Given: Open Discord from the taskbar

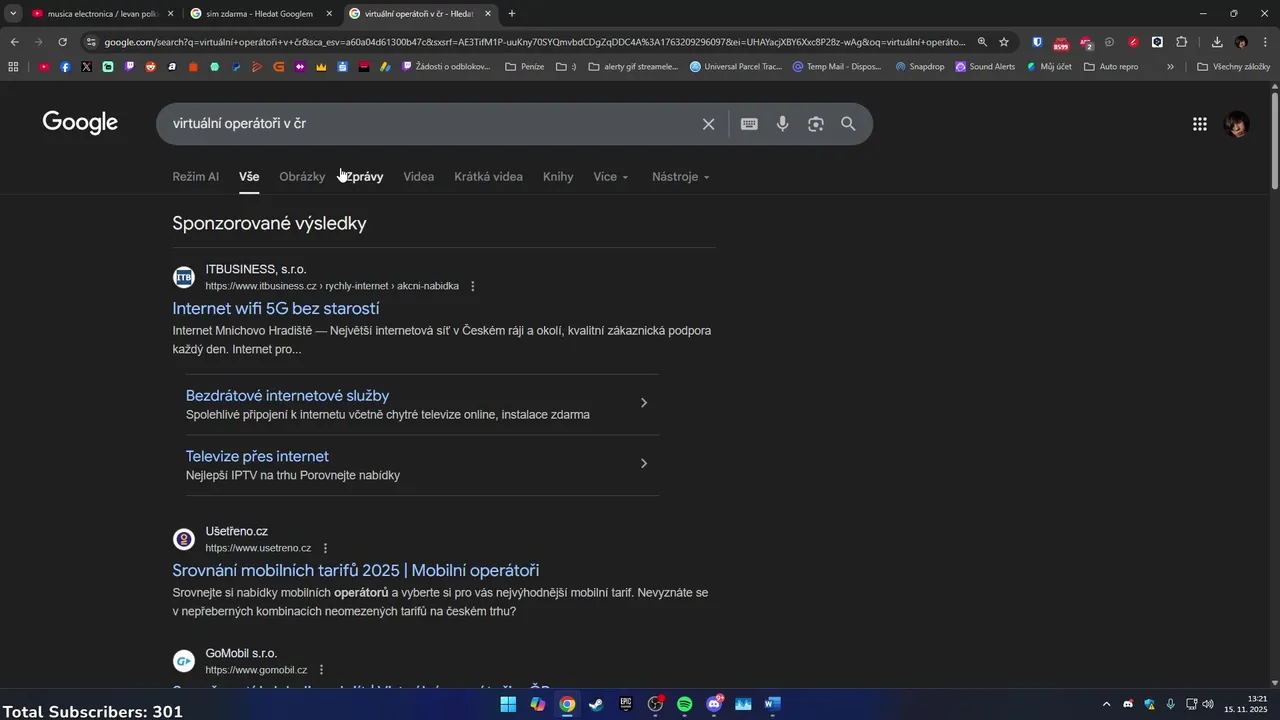Looking at the screenshot, I should click(x=714, y=704).
